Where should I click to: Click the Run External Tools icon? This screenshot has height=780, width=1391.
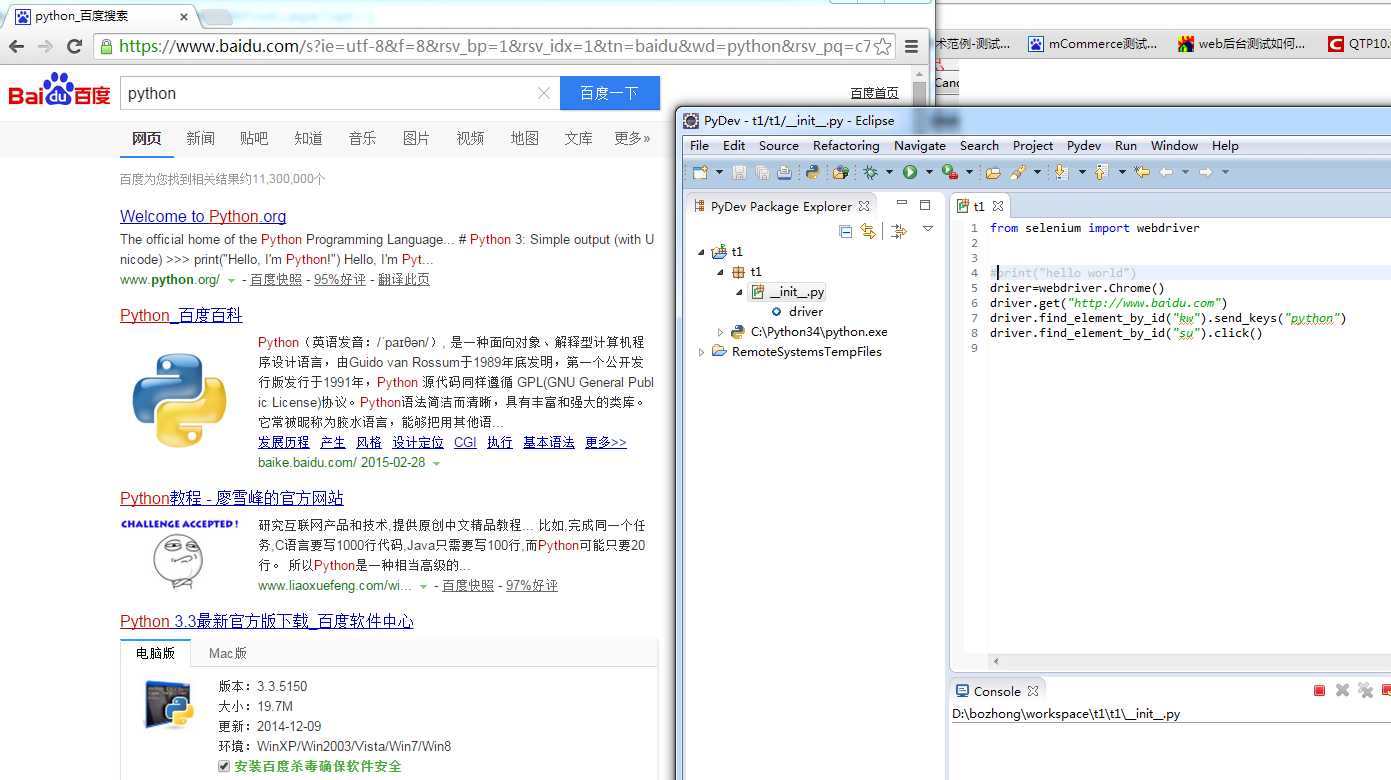(950, 172)
